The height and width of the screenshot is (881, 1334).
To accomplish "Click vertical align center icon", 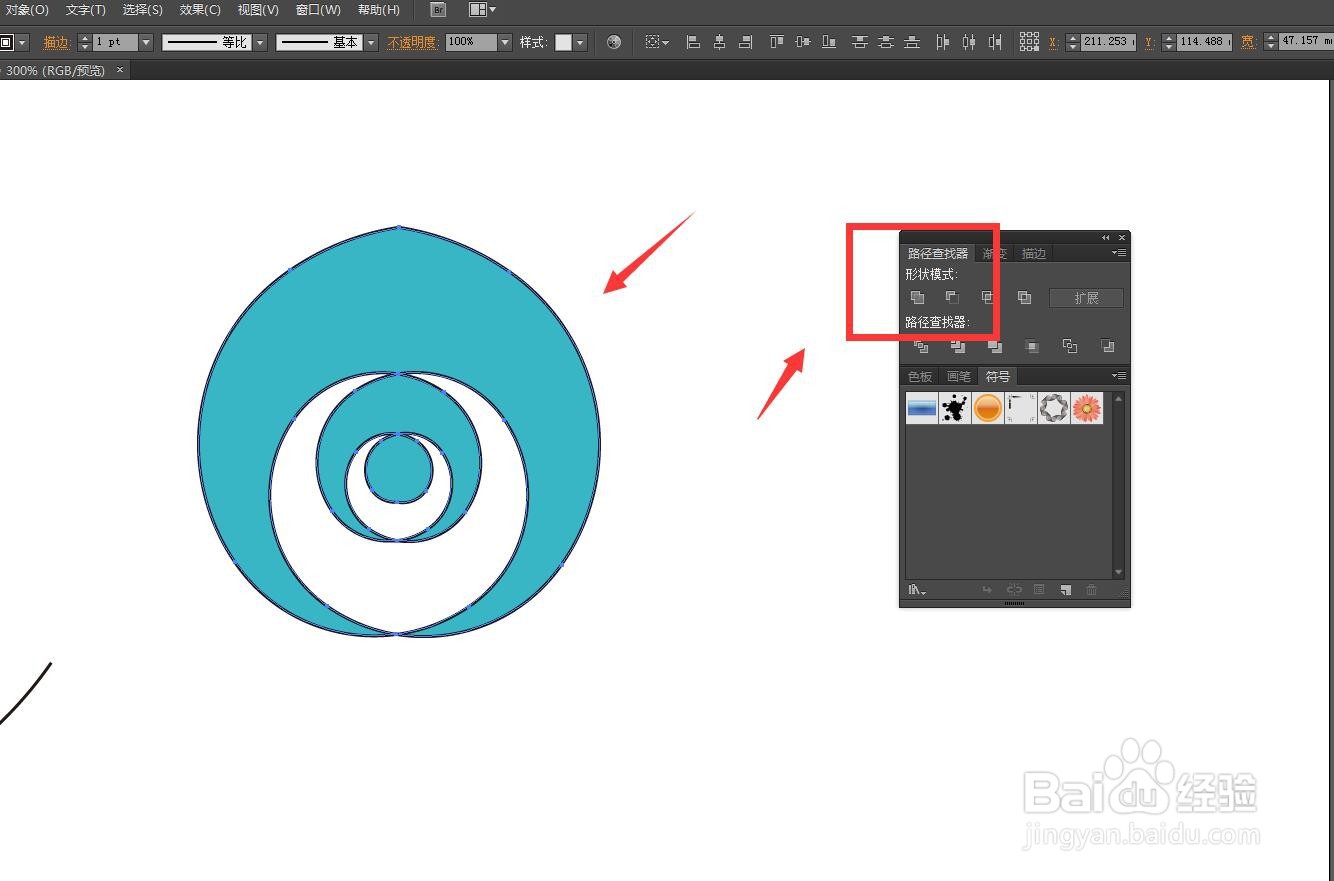I will tap(803, 42).
